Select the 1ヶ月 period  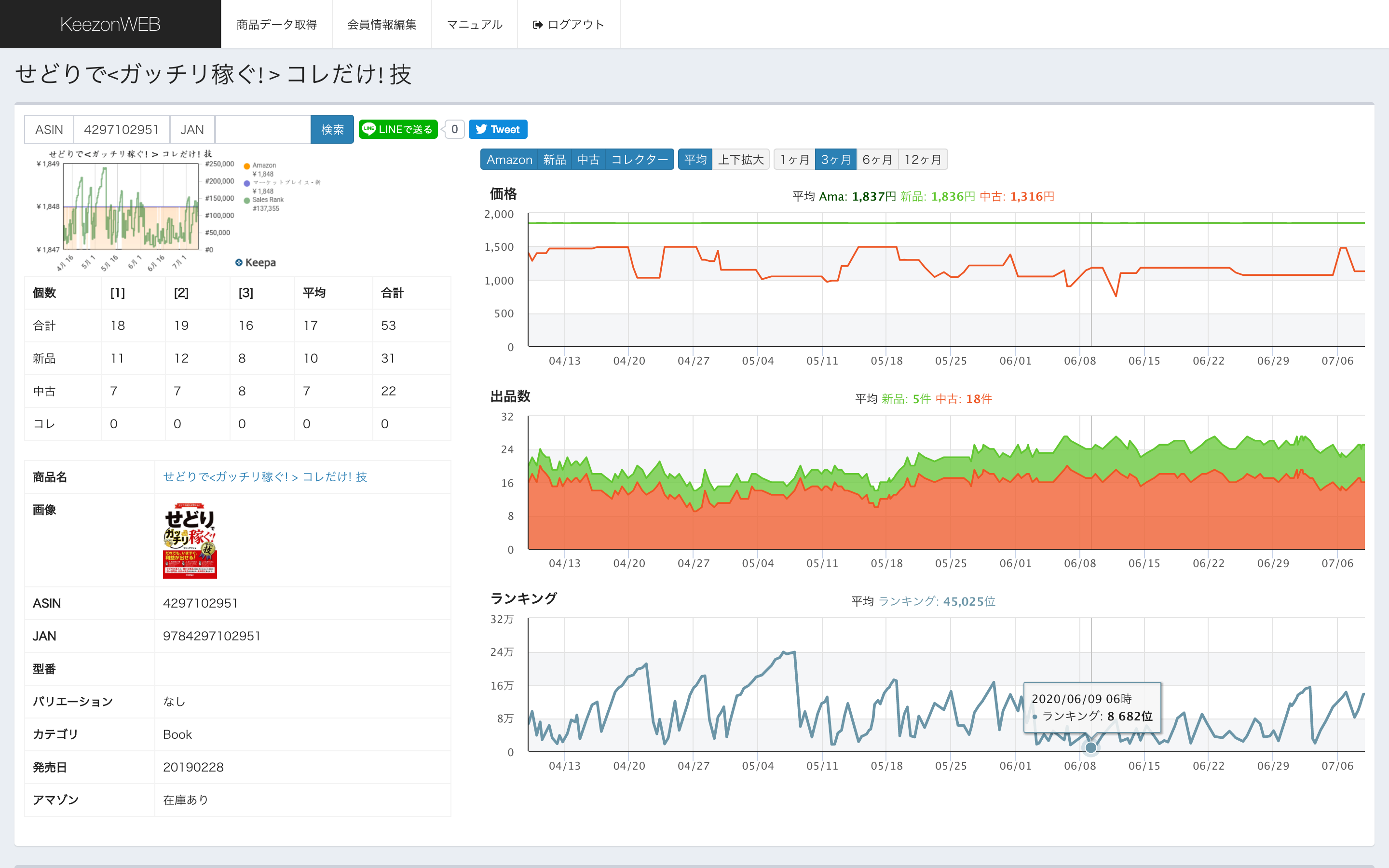(794, 160)
